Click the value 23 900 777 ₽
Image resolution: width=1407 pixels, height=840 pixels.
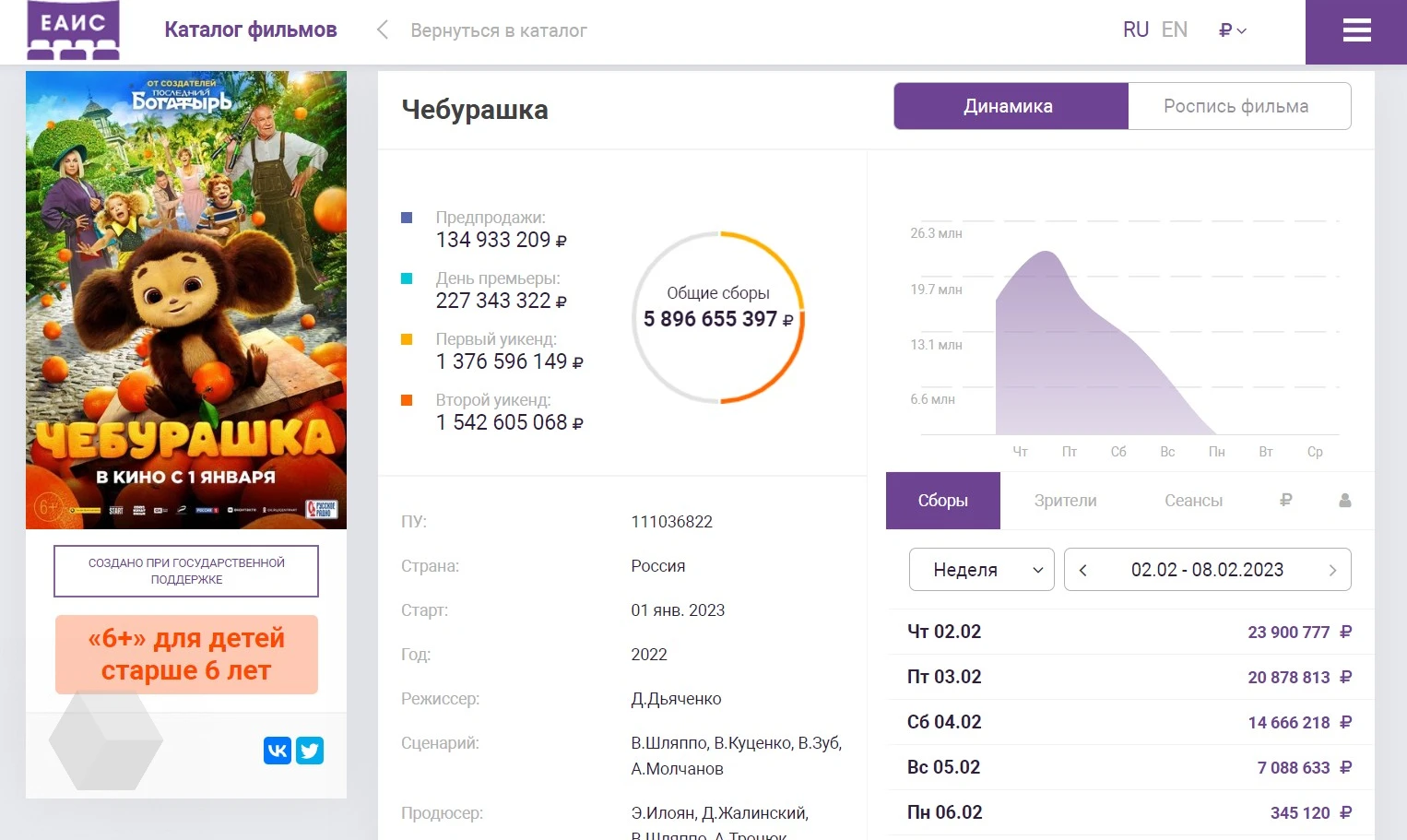(1300, 632)
